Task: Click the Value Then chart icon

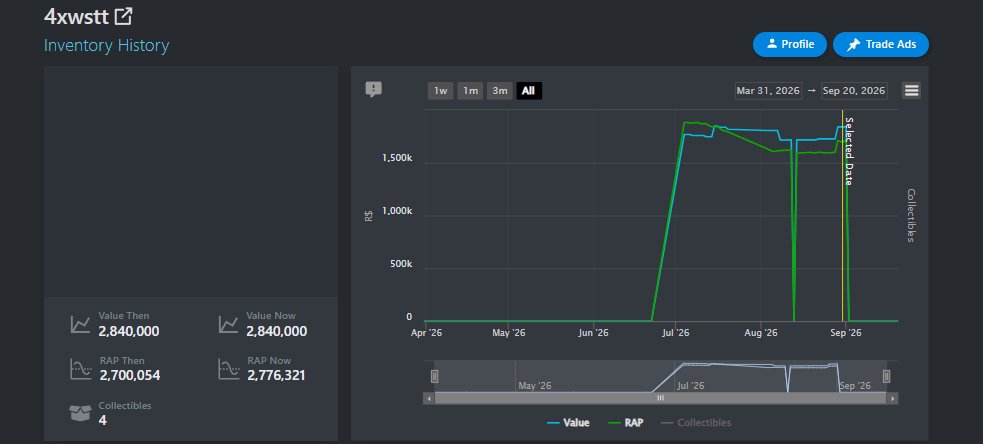Action: [x=80, y=324]
